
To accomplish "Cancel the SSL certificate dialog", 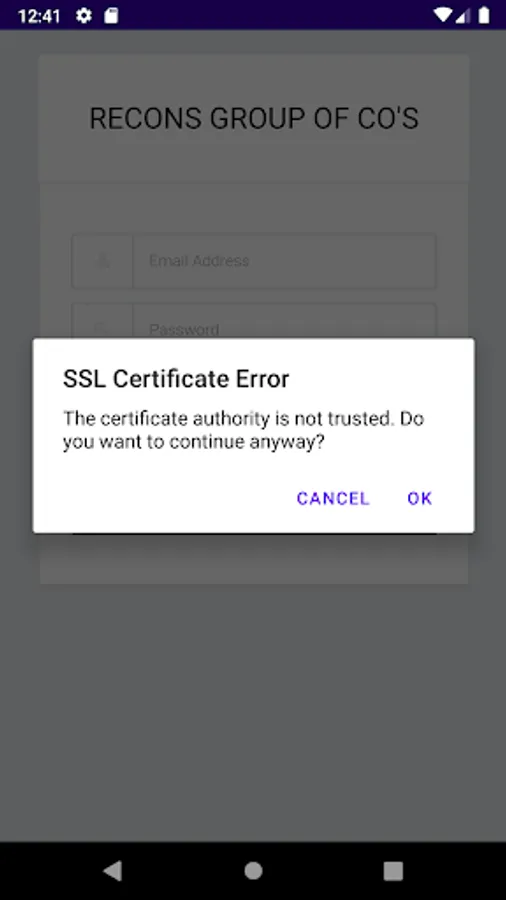I will [333, 498].
